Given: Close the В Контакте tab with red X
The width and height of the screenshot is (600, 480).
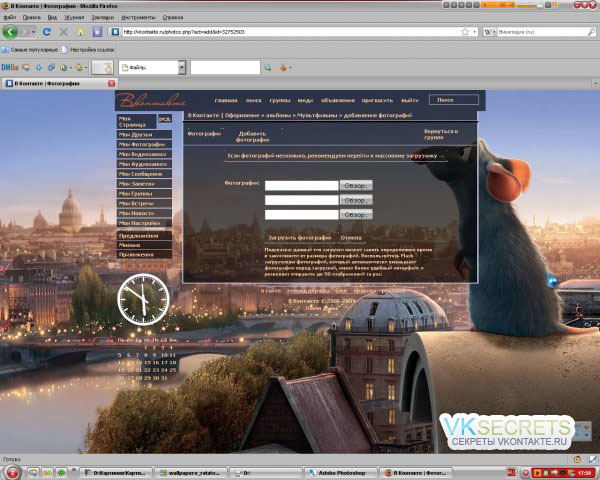Looking at the screenshot, I should point(111,83).
